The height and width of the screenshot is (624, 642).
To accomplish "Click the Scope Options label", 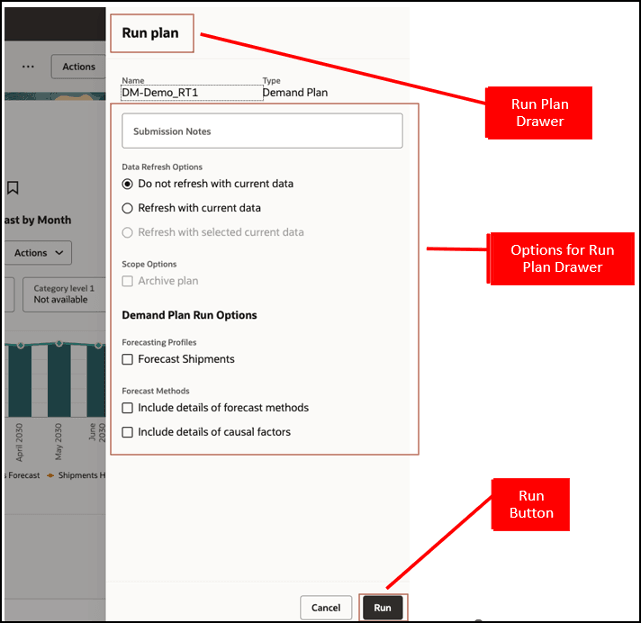I will coord(149,264).
